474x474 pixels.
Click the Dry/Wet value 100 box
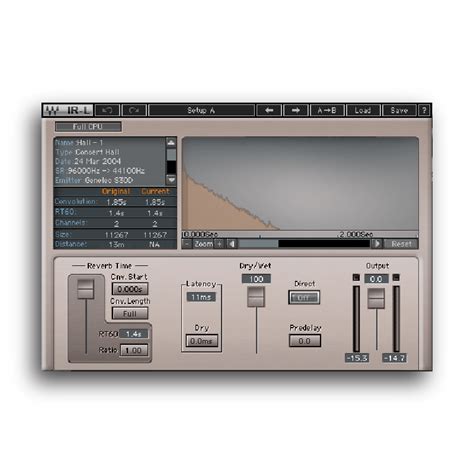coord(256,279)
